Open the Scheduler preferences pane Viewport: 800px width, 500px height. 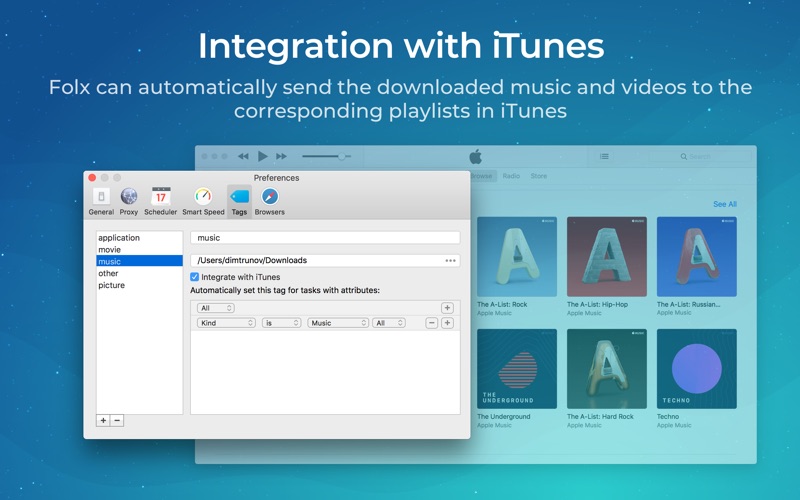160,201
